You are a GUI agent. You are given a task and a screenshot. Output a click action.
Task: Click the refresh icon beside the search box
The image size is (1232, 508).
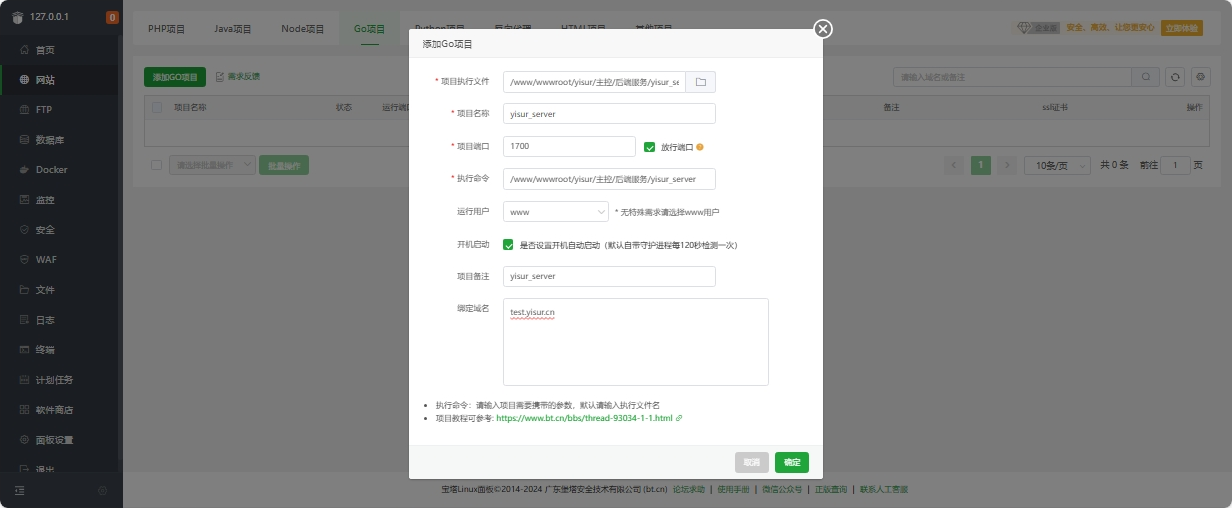pyautogui.click(x=1175, y=77)
